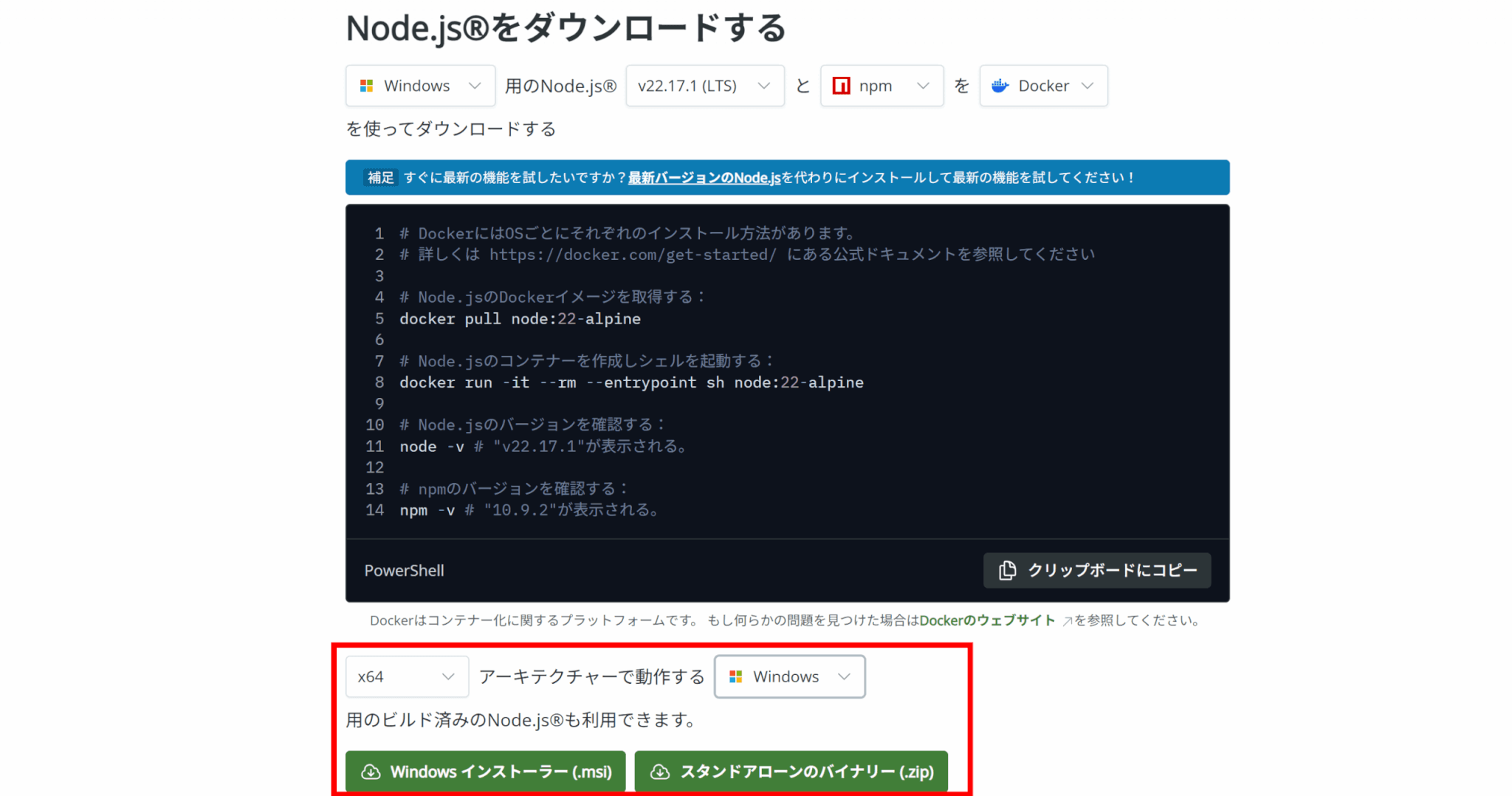Image resolution: width=1512 pixels, height=796 pixels.
Task: Click the Windows logo in lower dropdown
Action: click(735, 676)
